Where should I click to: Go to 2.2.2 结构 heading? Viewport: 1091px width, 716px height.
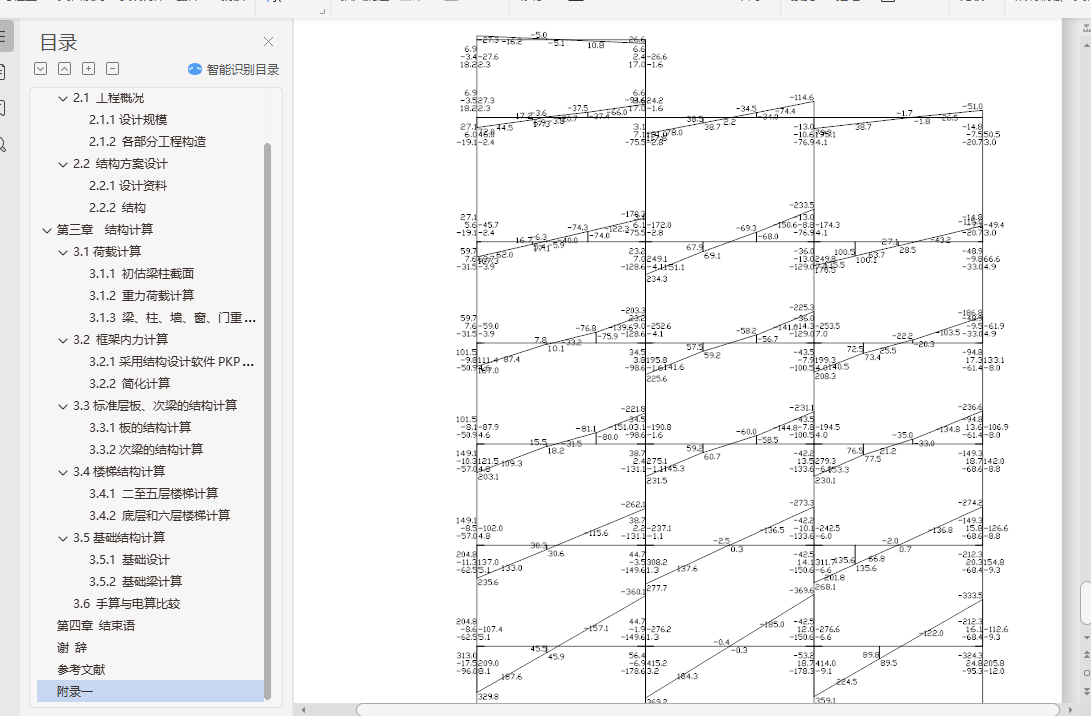[118, 207]
